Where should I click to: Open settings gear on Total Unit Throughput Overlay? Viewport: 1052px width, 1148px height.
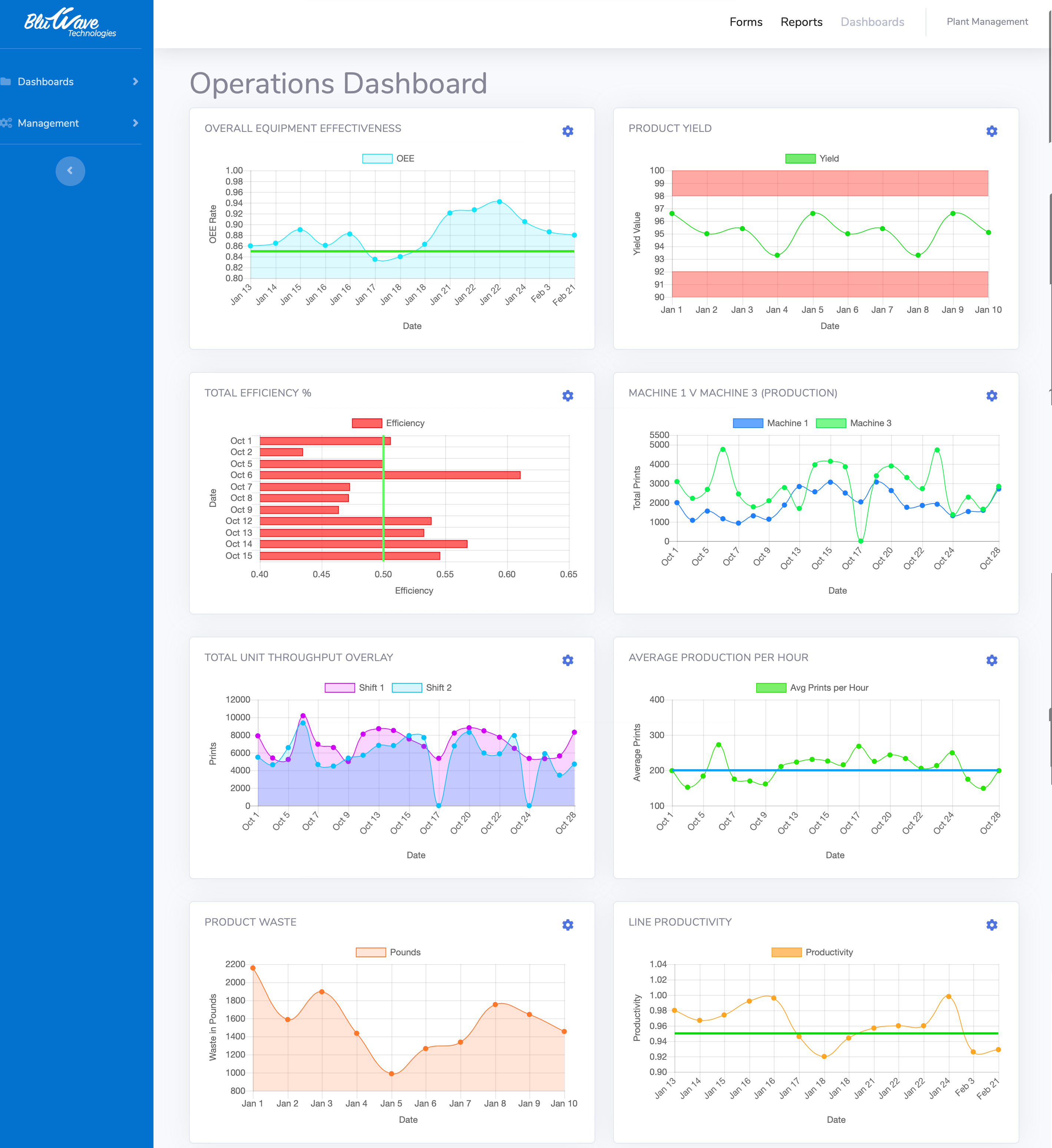click(x=567, y=660)
